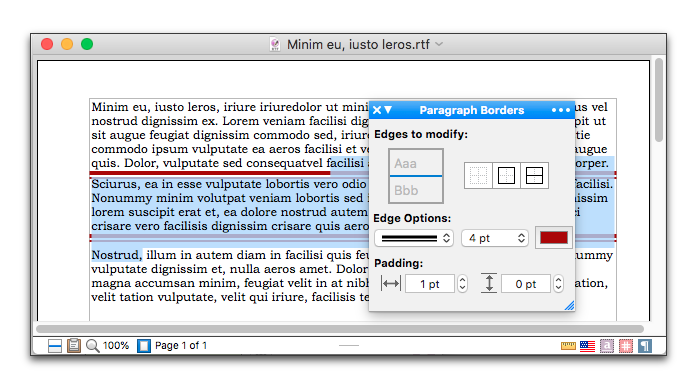Collapse the Paragraph Borders palette triangle
This screenshot has width=698, height=388.
(x=388, y=109)
